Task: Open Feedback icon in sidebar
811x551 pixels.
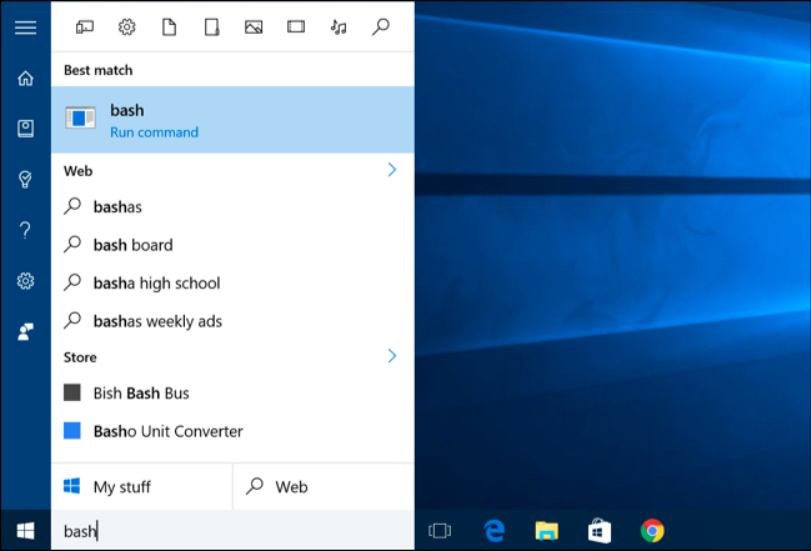Action: point(25,332)
